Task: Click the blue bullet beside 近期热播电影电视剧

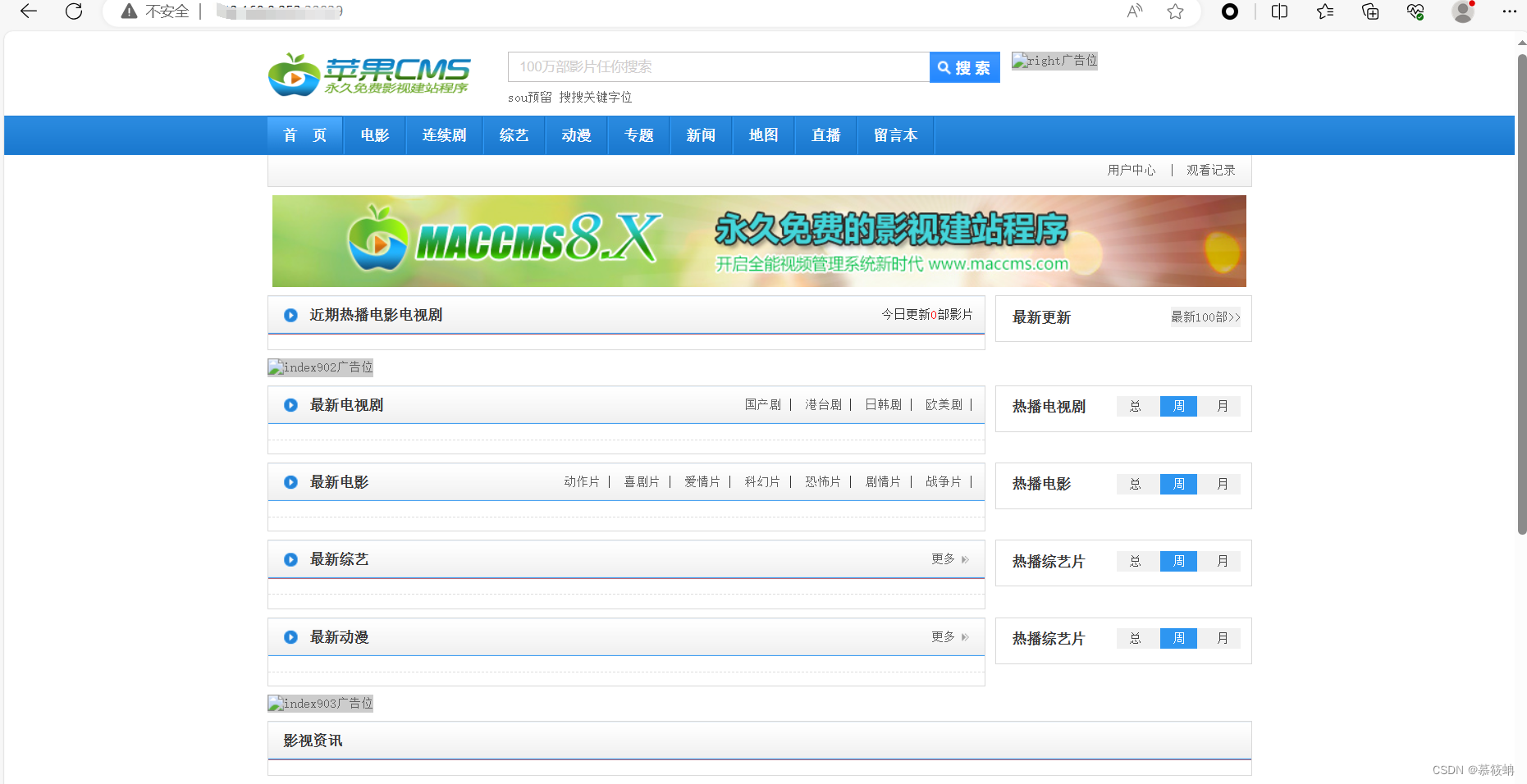Action: (x=290, y=315)
